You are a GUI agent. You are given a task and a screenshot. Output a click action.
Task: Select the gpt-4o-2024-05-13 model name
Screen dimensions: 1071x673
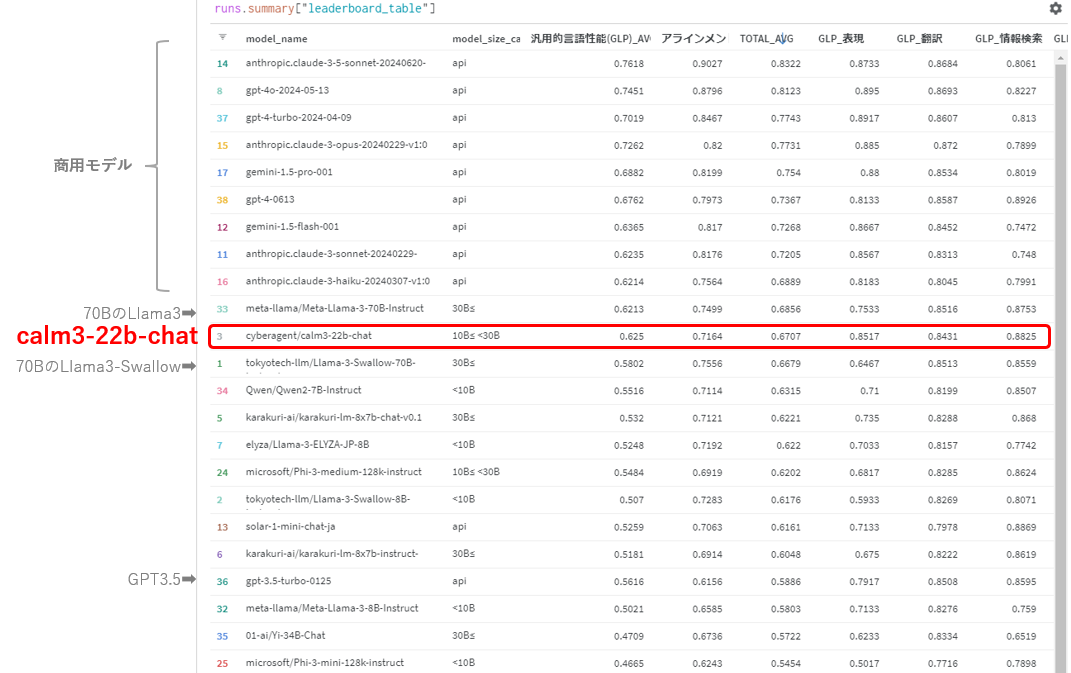click(x=287, y=90)
